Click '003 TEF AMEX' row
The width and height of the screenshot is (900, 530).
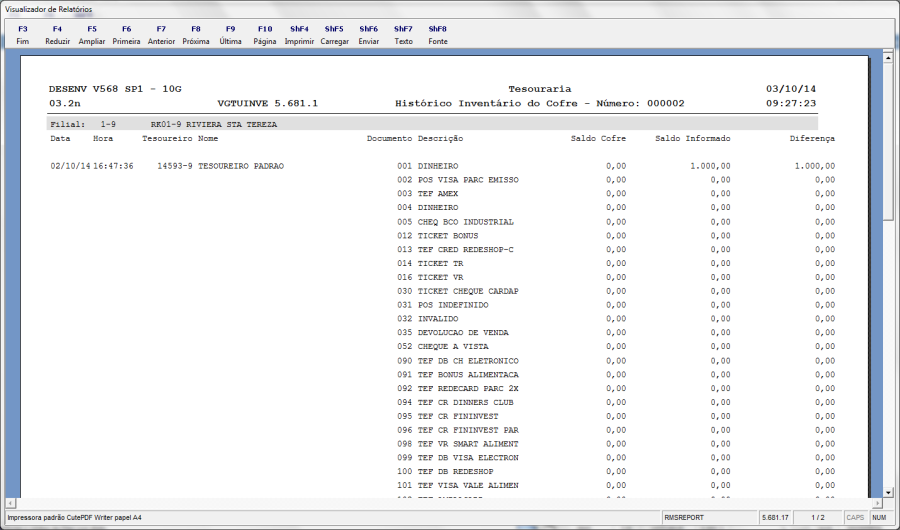tap(428, 194)
